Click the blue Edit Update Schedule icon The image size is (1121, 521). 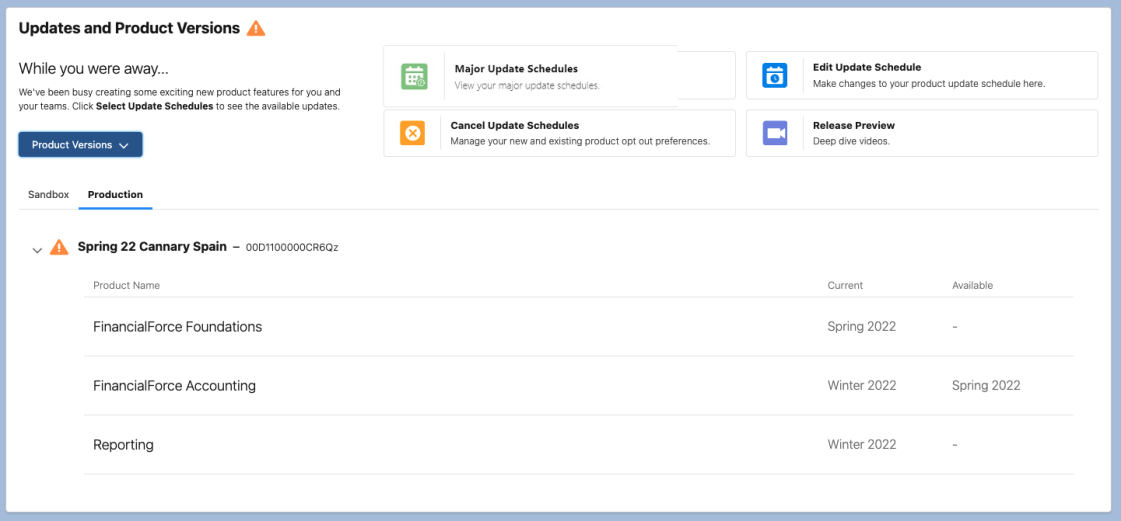coord(775,75)
